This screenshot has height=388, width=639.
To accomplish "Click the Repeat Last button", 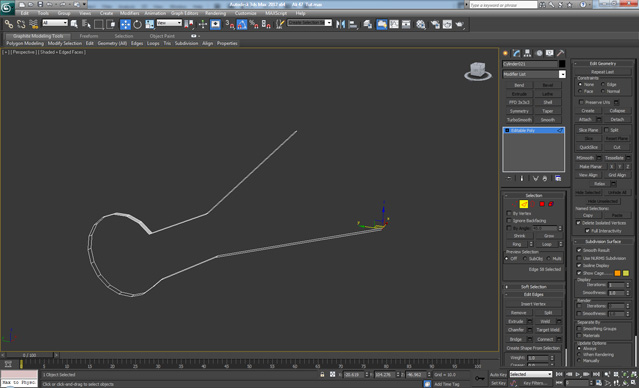I will pyautogui.click(x=602, y=72).
